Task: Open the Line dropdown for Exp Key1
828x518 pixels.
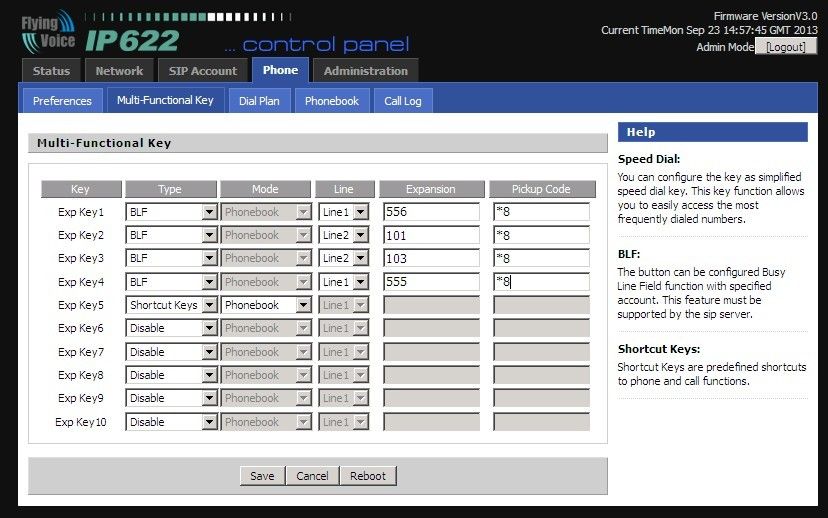Action: 343,212
